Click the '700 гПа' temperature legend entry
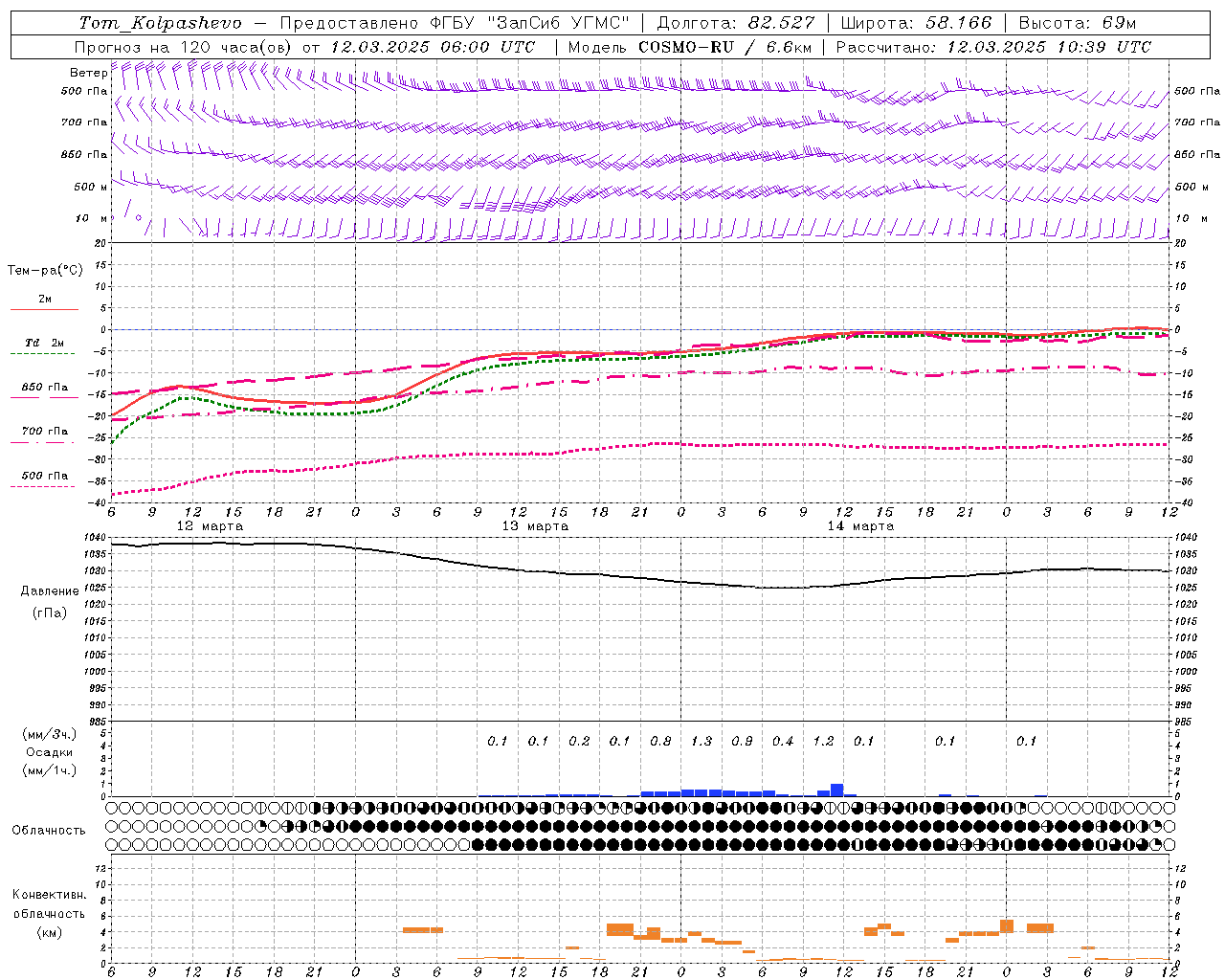 coord(45,432)
